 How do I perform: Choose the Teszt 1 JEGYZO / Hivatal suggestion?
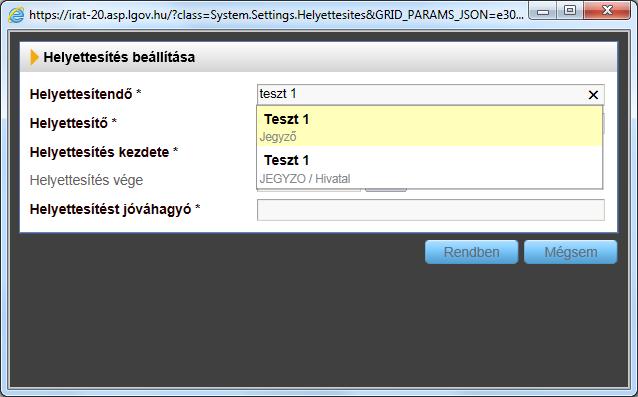429,167
